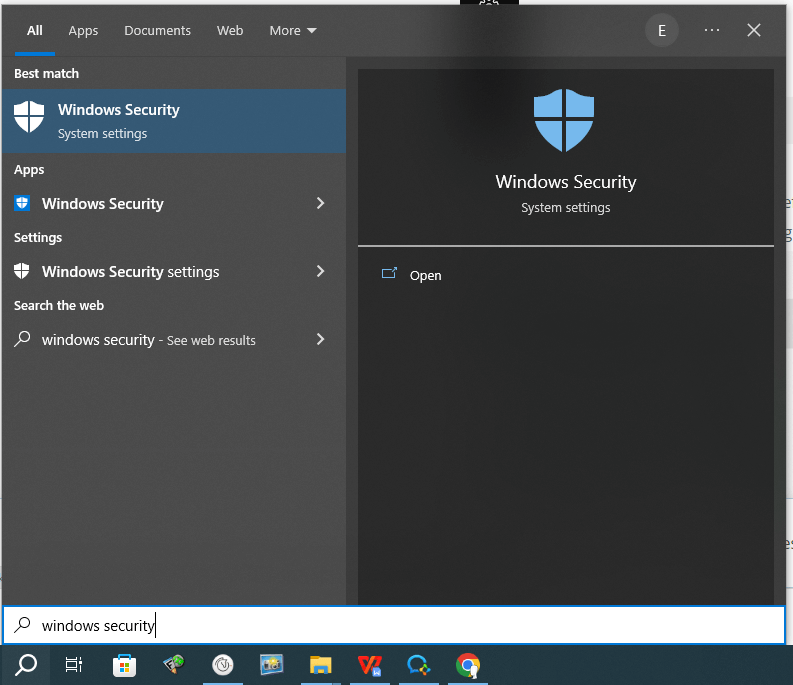Open the red WPS Office taskbar icon

(x=370, y=665)
